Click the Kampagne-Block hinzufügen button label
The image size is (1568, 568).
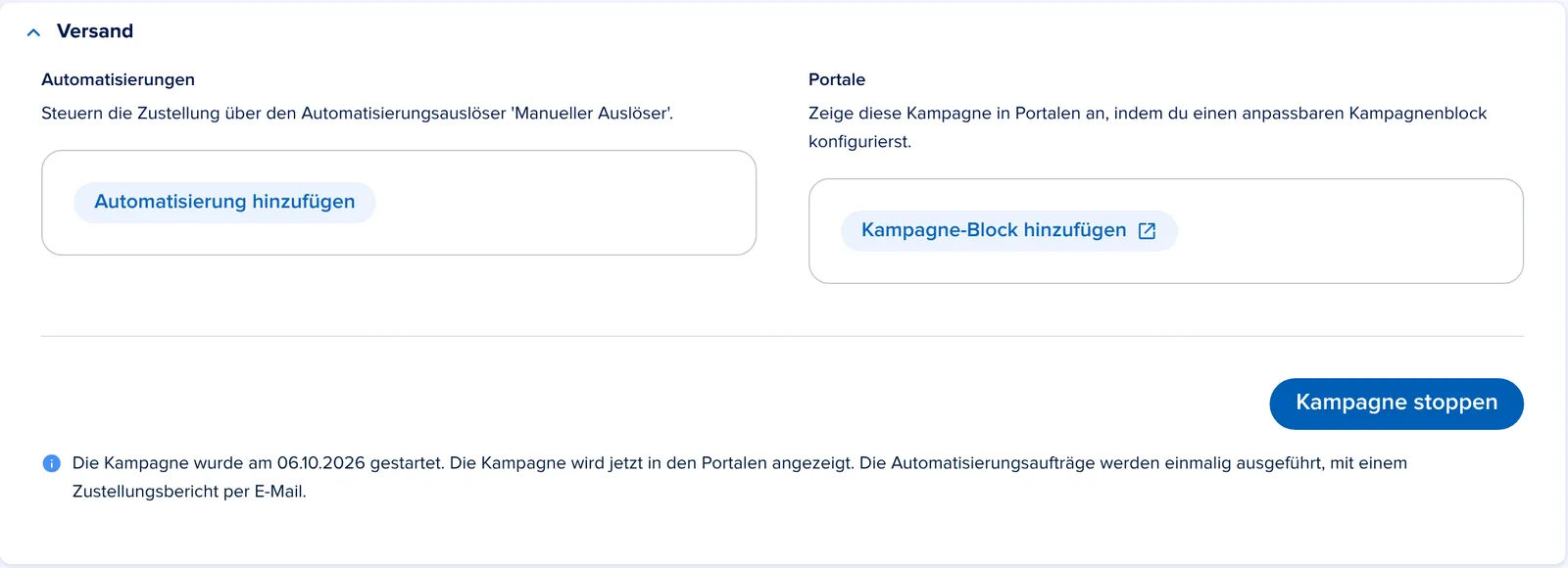[x=994, y=230]
